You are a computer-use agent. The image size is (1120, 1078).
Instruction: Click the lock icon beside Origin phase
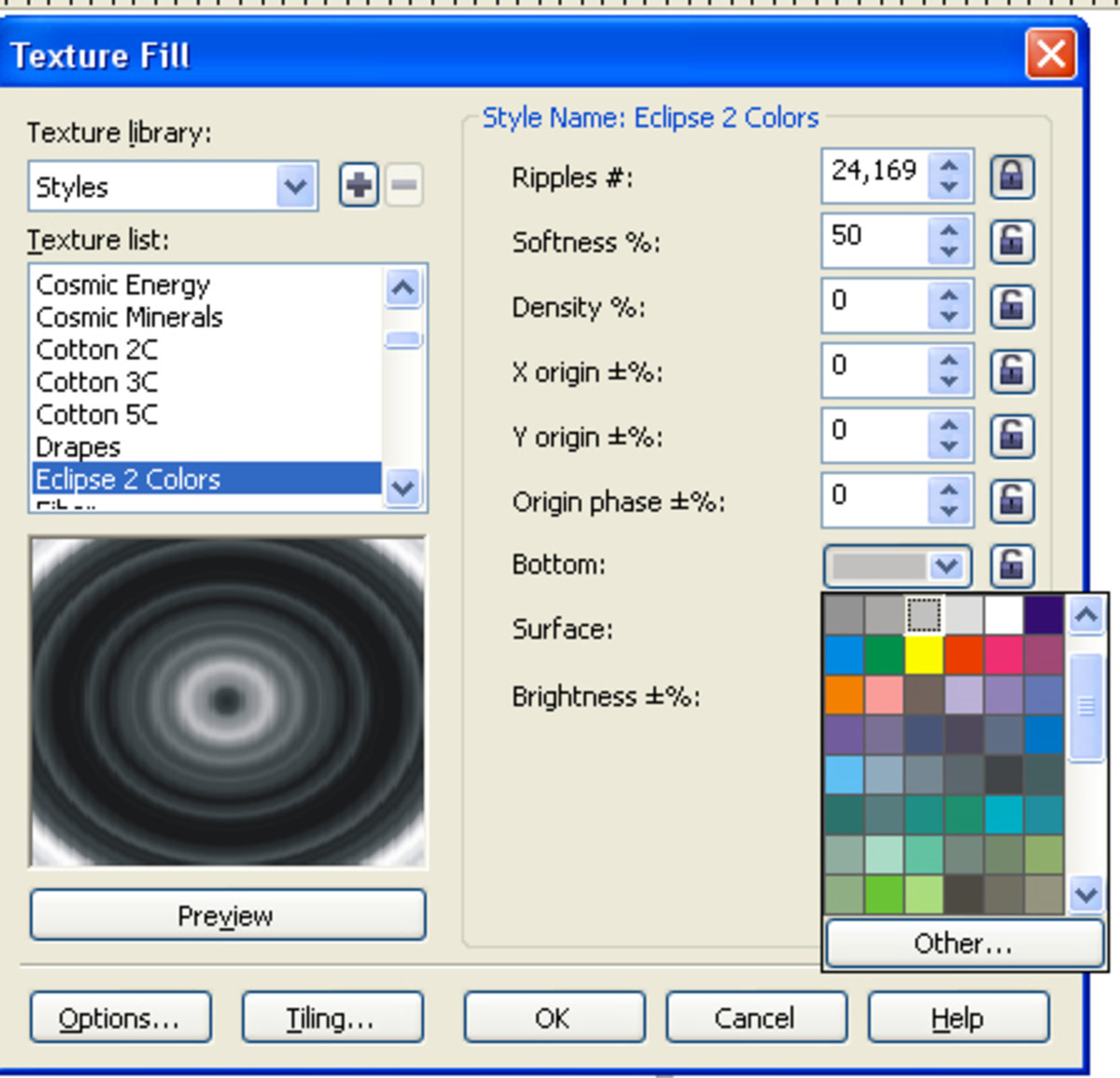(x=1011, y=500)
